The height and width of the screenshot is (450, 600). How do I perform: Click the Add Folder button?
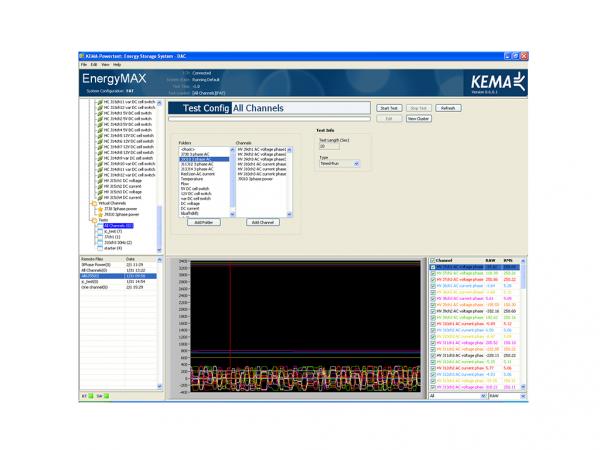(204, 222)
